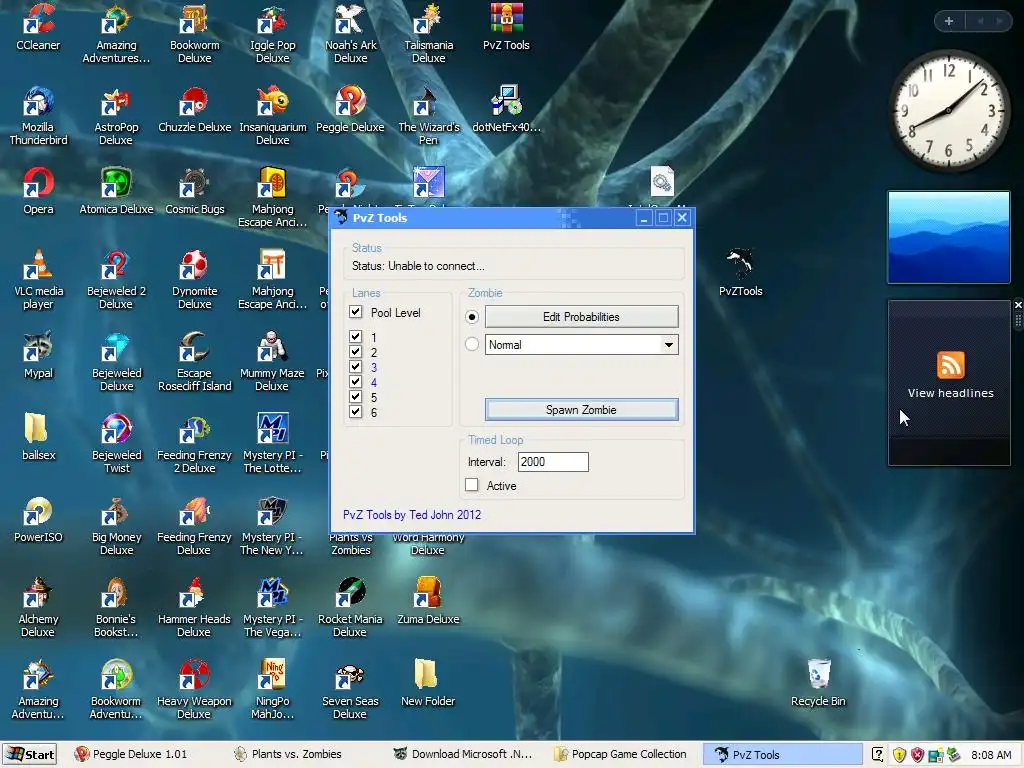Open the CCleaner desktop shortcut
1024x768 pixels.
[x=38, y=27]
